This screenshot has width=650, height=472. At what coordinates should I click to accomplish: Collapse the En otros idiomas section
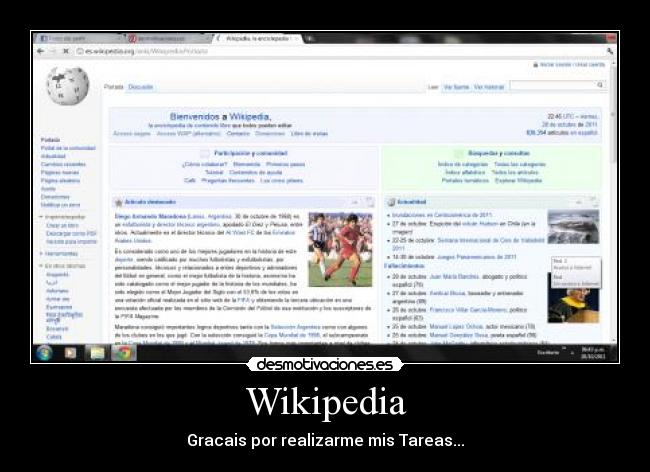63,266
